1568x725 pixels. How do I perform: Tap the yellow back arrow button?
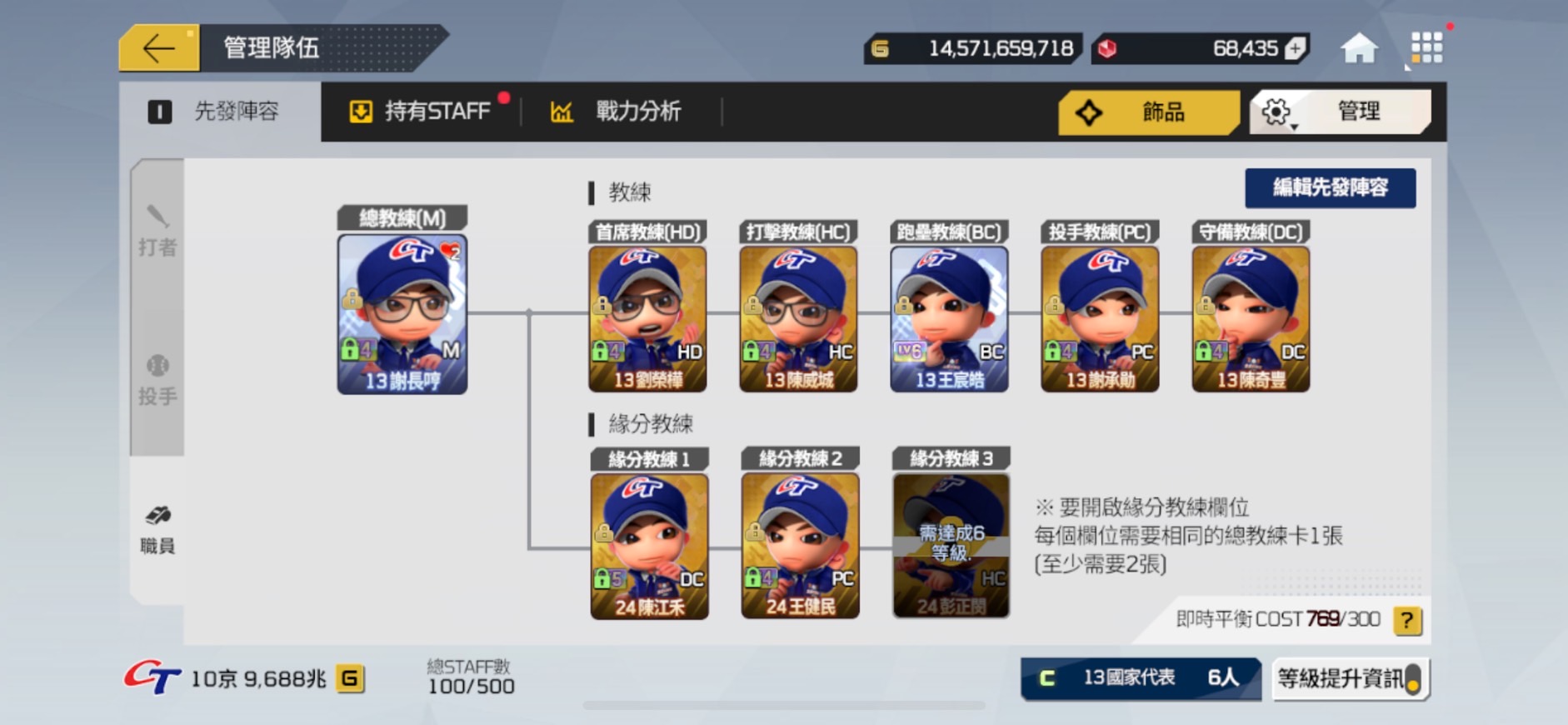click(x=159, y=47)
